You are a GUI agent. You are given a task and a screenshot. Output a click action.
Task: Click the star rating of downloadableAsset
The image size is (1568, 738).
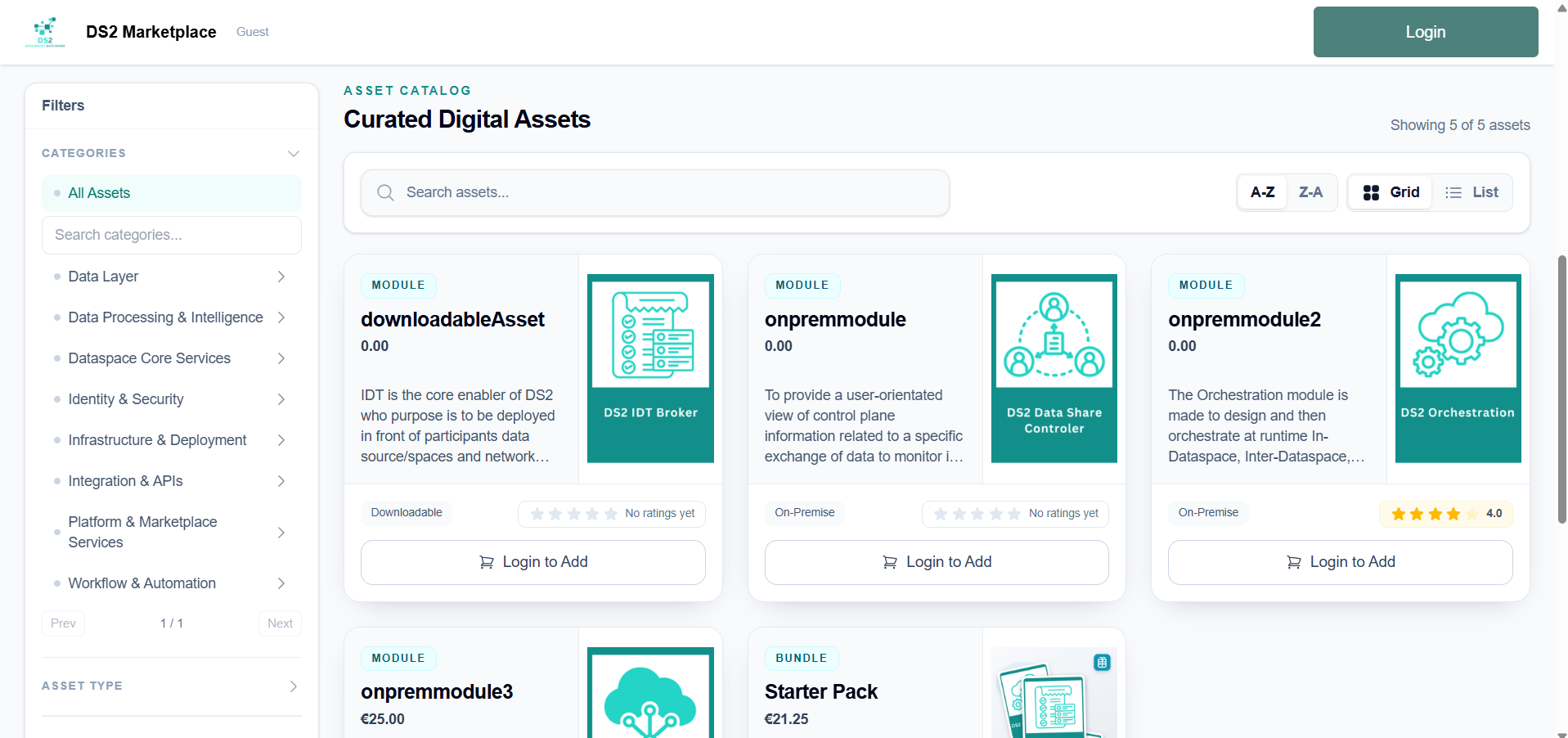[611, 514]
